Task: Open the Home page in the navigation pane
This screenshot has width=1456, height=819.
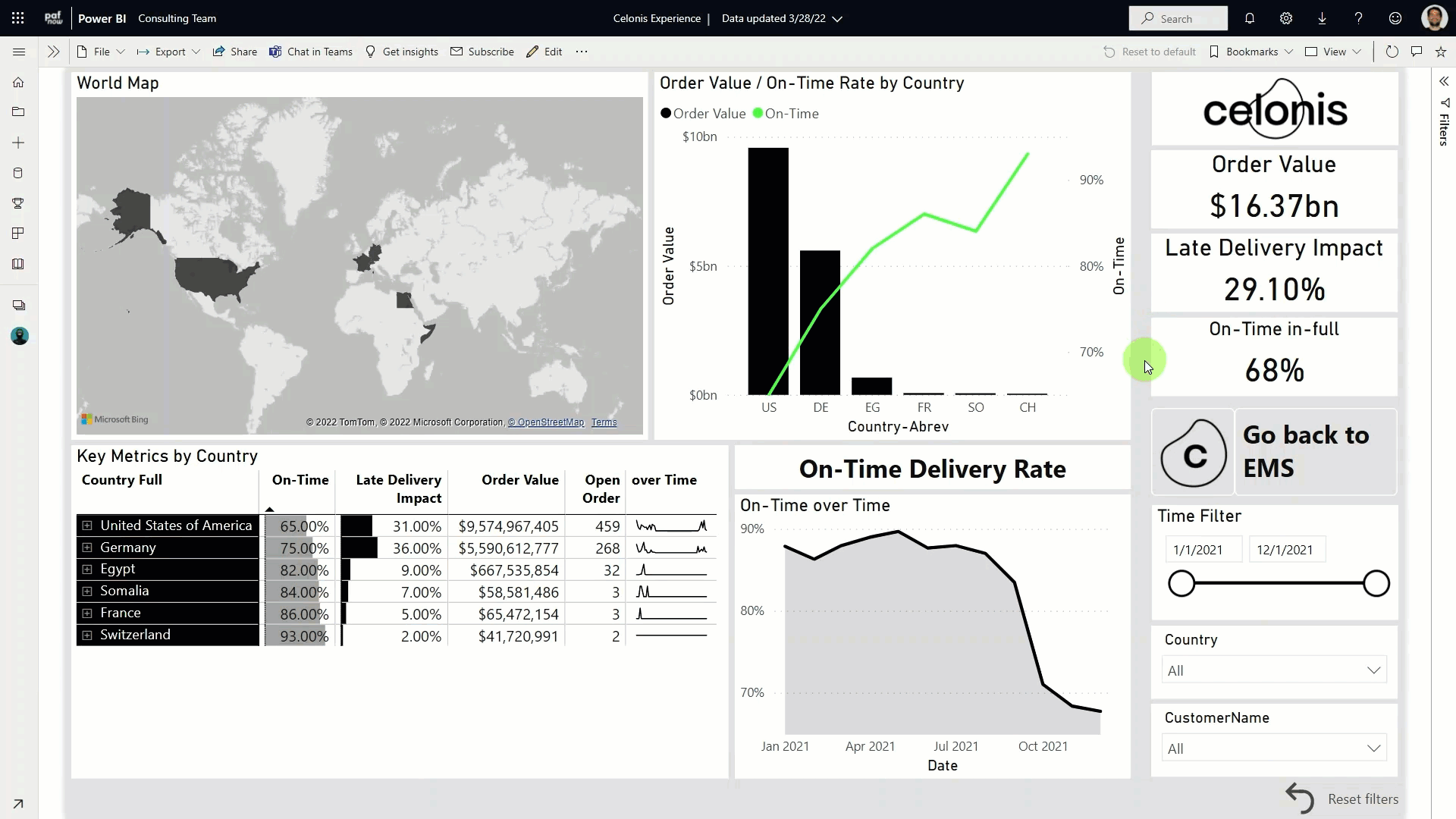Action: point(18,82)
